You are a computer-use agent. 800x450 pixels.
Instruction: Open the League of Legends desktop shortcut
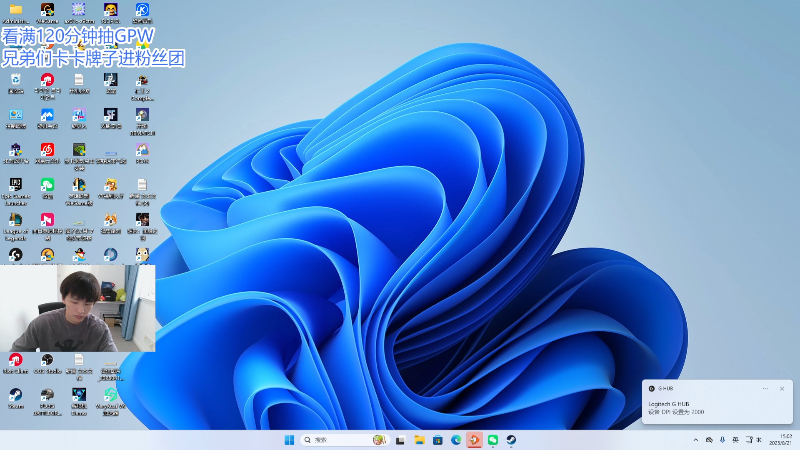[x=16, y=227]
